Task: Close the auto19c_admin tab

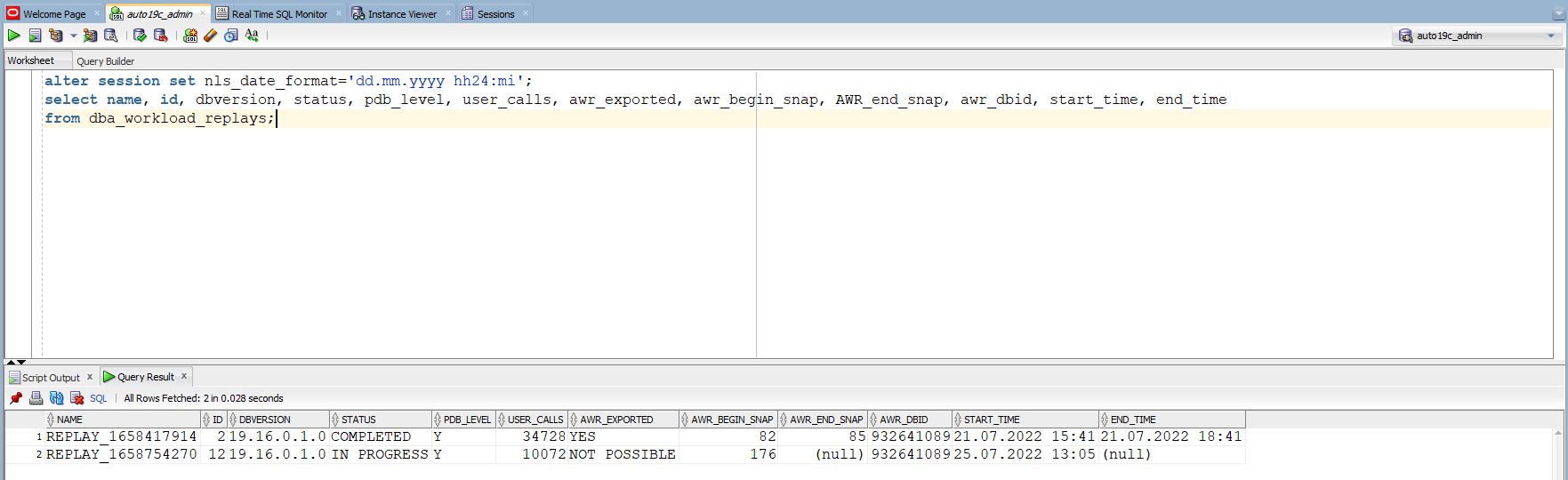Action: [203, 13]
